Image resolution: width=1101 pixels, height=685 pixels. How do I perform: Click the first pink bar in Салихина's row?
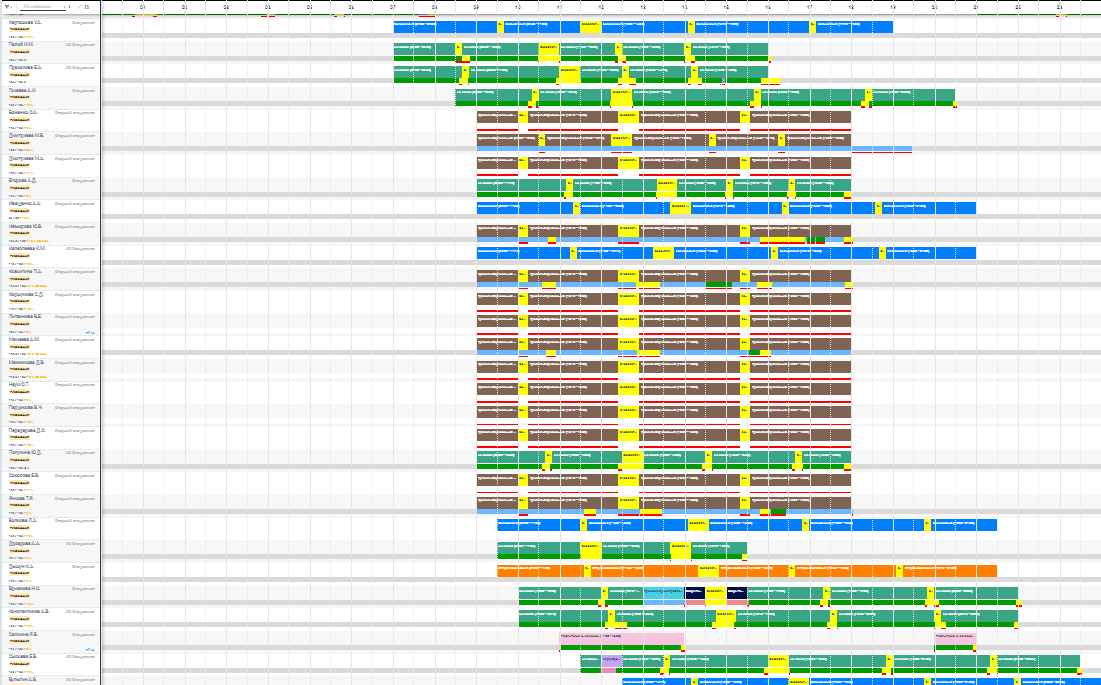tap(621, 639)
